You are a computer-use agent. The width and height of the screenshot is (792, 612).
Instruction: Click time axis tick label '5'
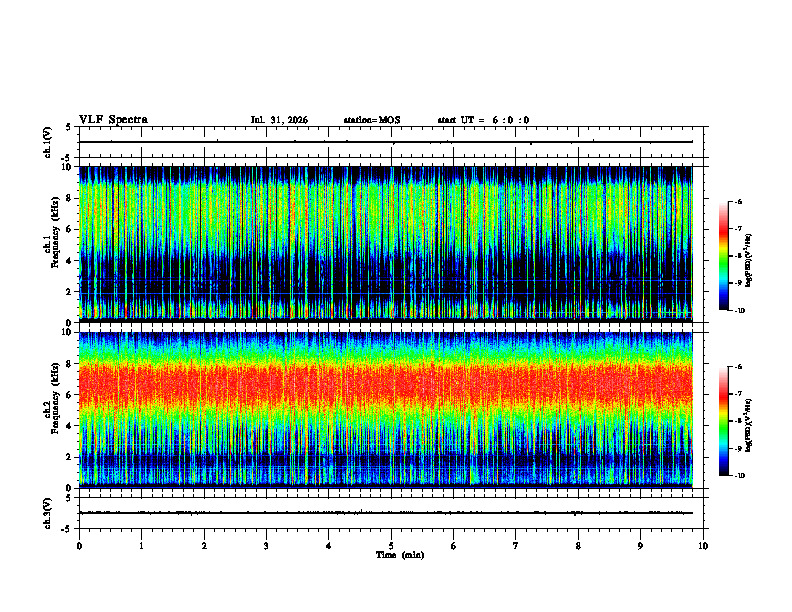click(391, 546)
